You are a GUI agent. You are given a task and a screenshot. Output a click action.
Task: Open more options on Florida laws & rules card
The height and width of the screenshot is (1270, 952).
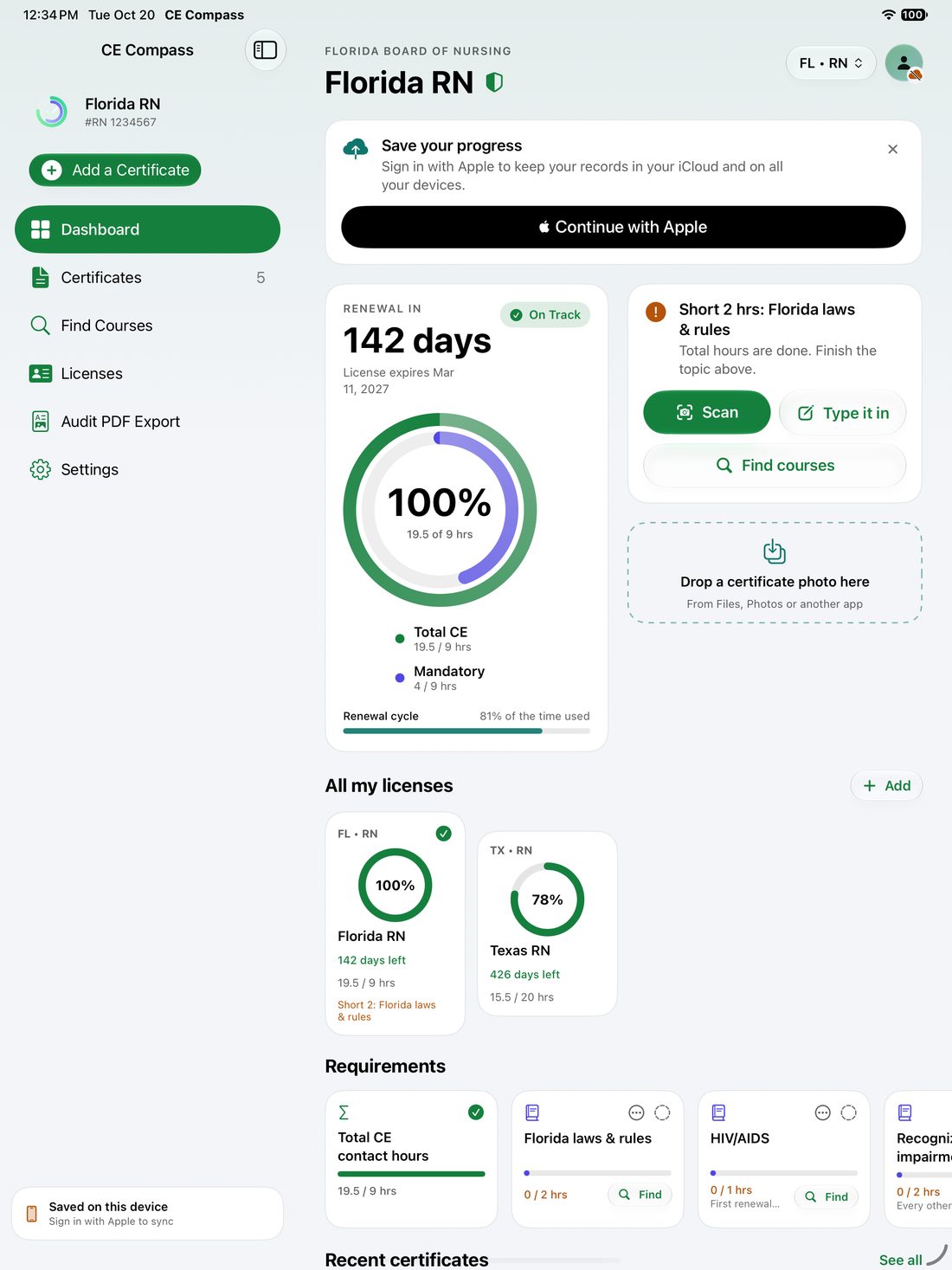point(636,1112)
